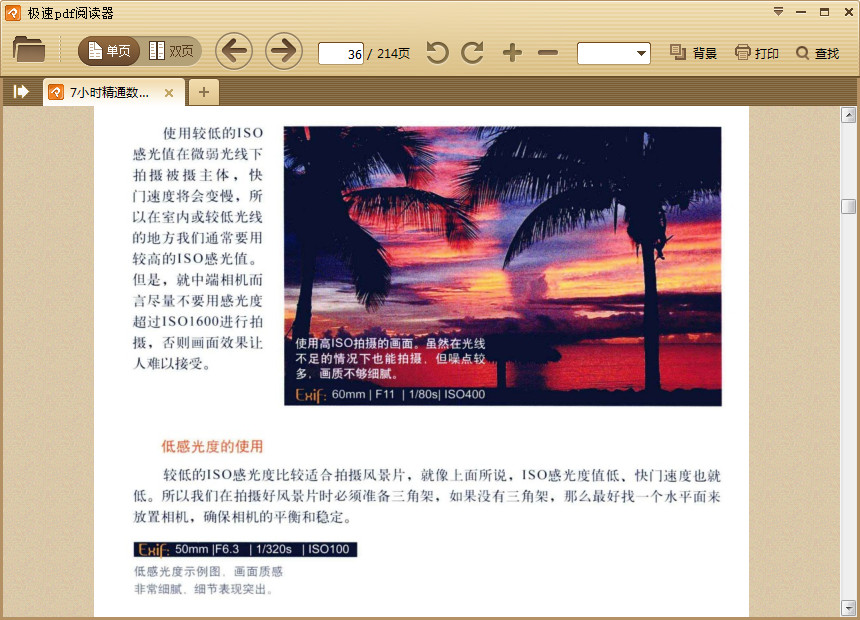Viewport: 860px width, 620px height.
Task: Close the 极速pdf阅读器 window
Action: pos(848,12)
